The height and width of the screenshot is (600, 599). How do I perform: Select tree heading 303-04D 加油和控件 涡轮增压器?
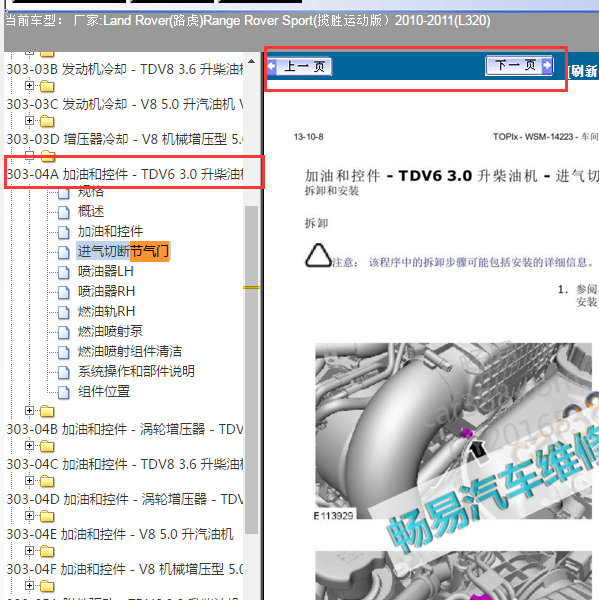tap(125, 499)
